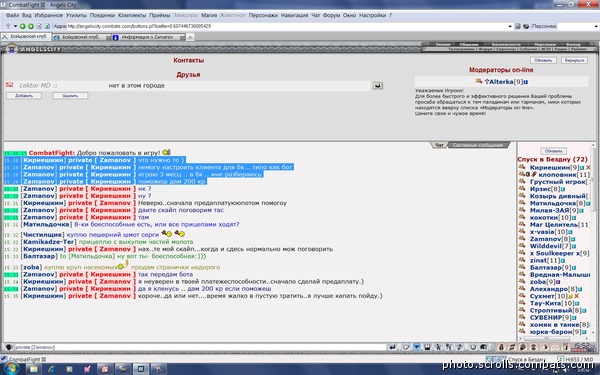The width and height of the screenshot is (600, 375).
Task: Open the Поединки menu
Action: (102, 15)
